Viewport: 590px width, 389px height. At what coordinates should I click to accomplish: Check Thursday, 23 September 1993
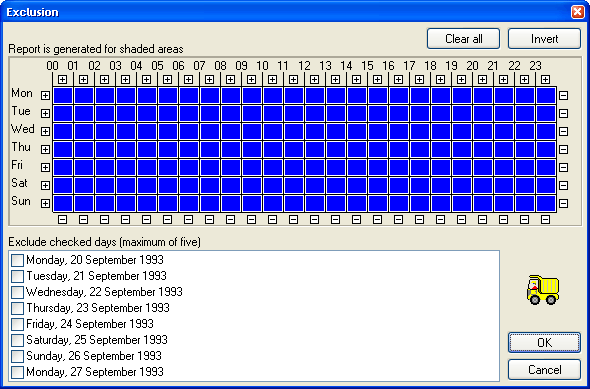click(17, 308)
